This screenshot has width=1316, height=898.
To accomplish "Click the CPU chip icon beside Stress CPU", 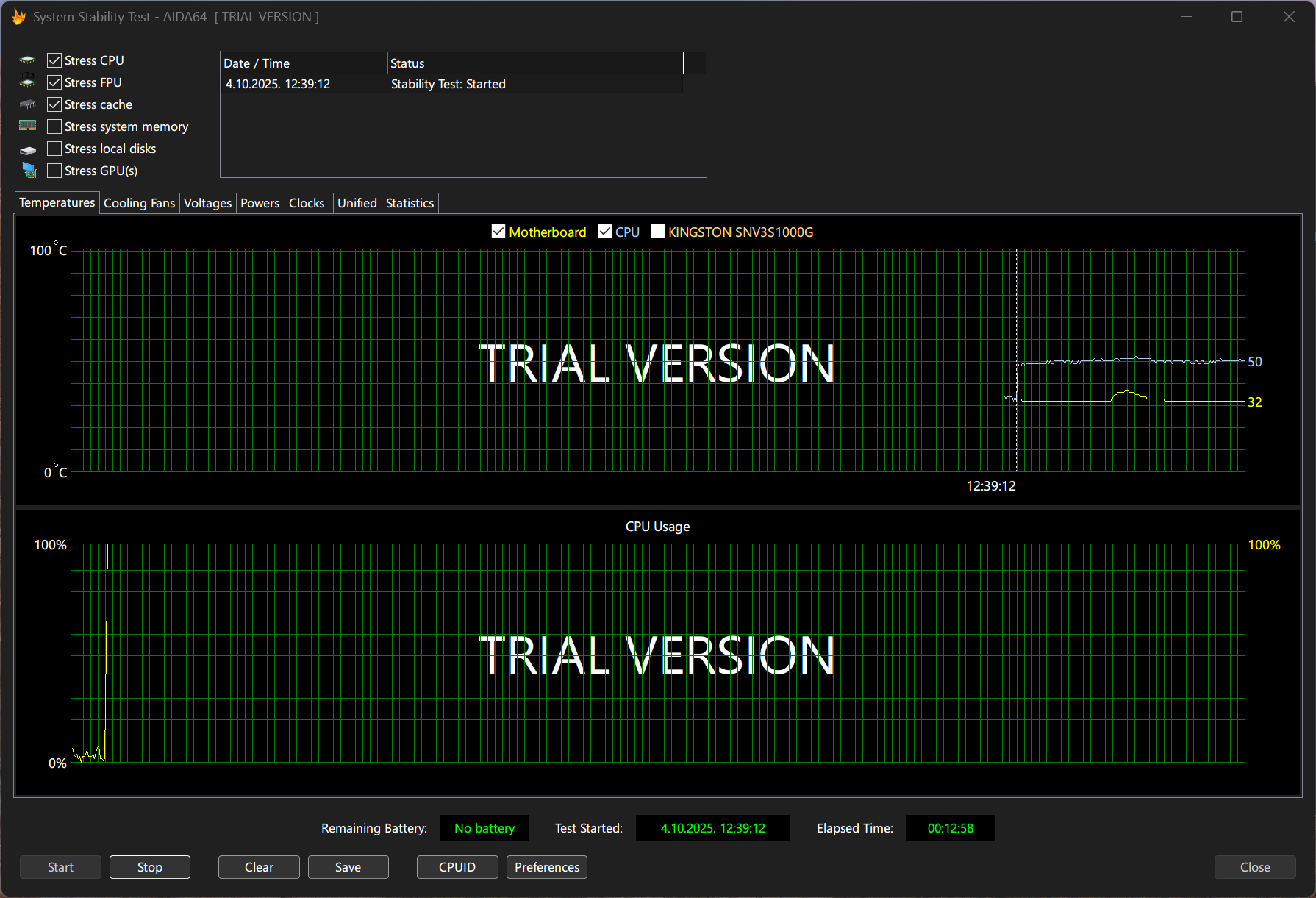I will tap(28, 60).
